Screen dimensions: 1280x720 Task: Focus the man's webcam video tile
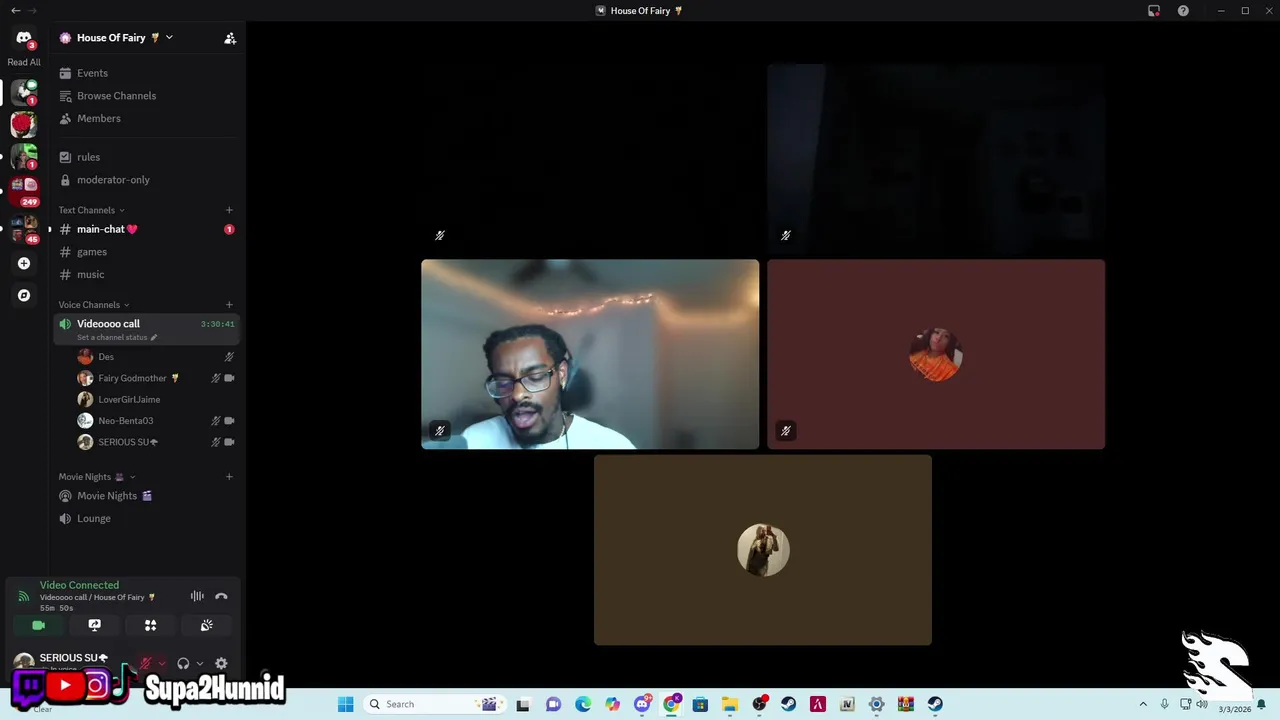tap(590, 354)
